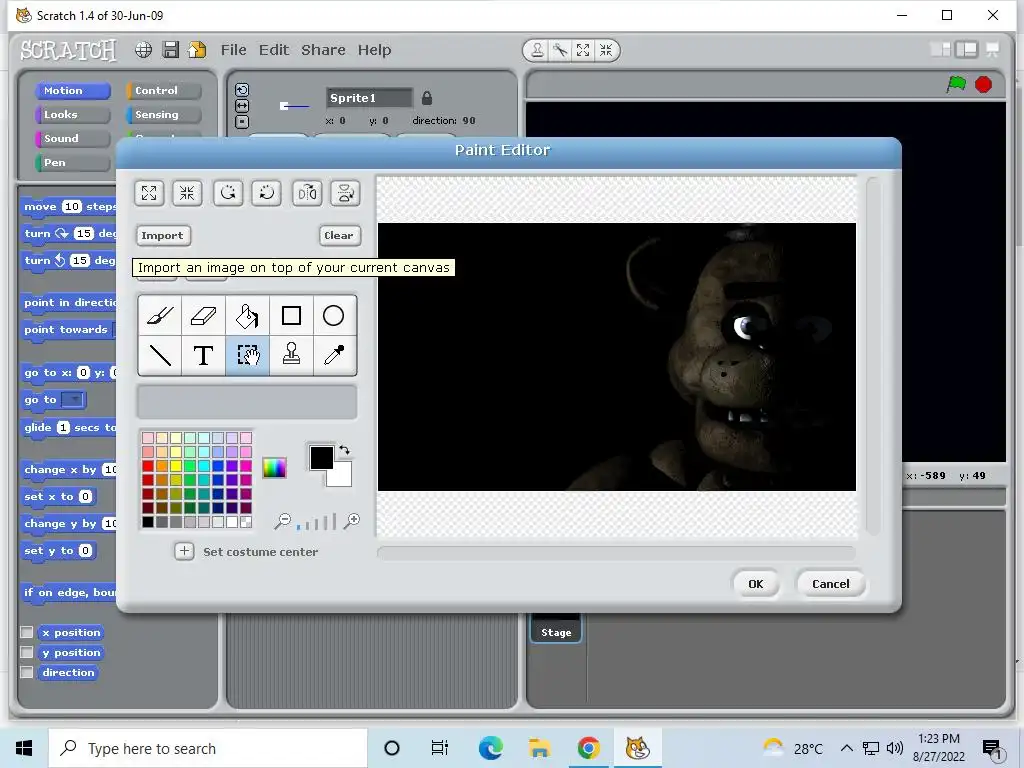Click the Clear button
Image resolution: width=1024 pixels, height=768 pixels.
[x=339, y=235]
